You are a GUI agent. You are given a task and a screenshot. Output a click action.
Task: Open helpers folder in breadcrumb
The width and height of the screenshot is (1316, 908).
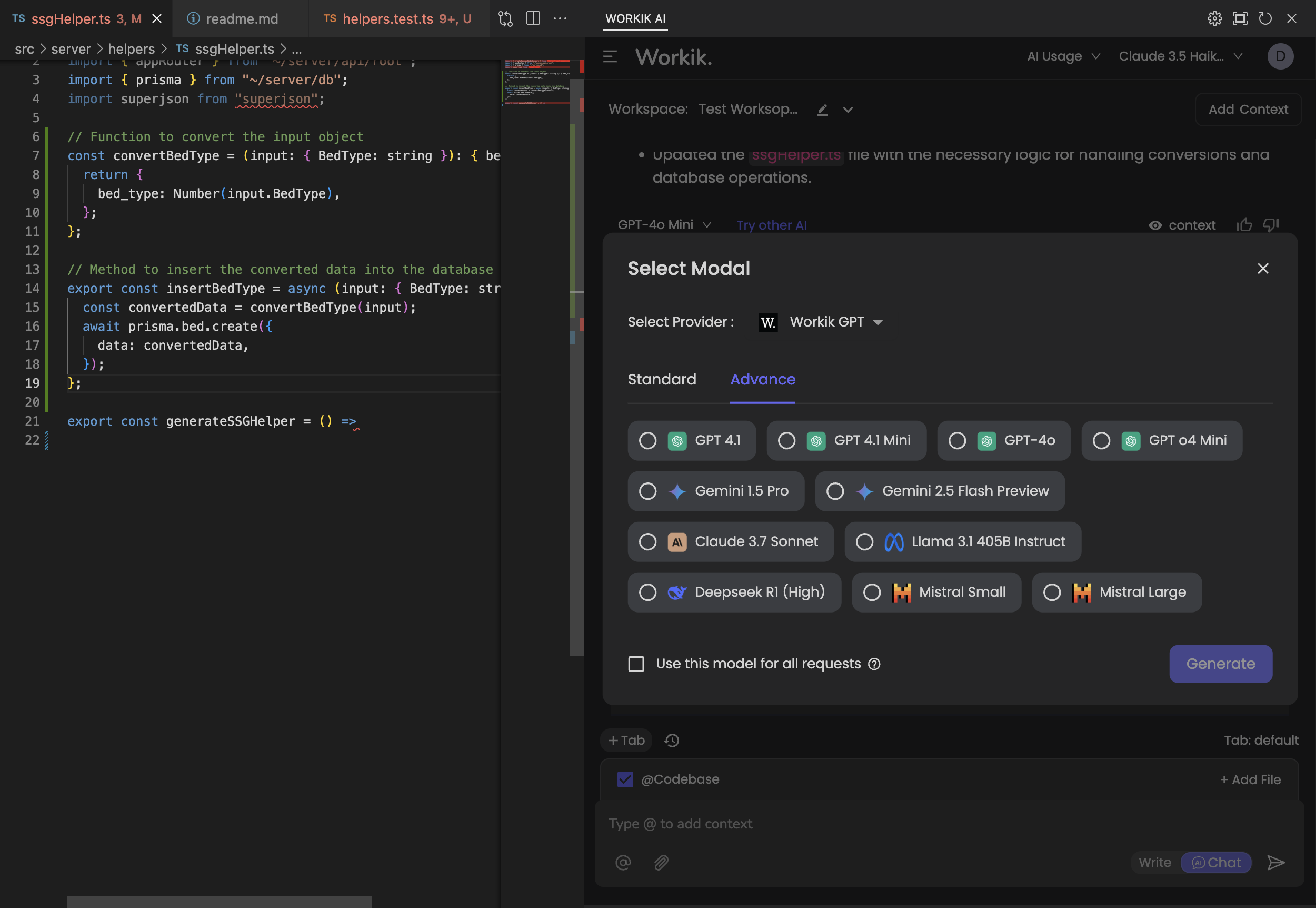[131, 50]
